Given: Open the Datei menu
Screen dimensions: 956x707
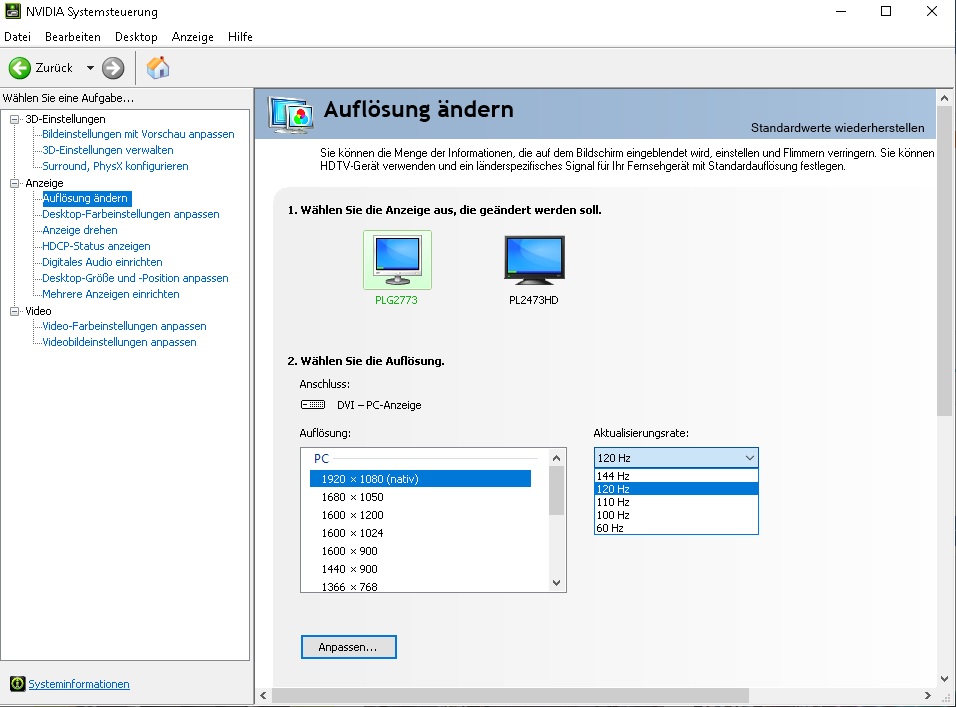Looking at the screenshot, I should pos(17,37).
